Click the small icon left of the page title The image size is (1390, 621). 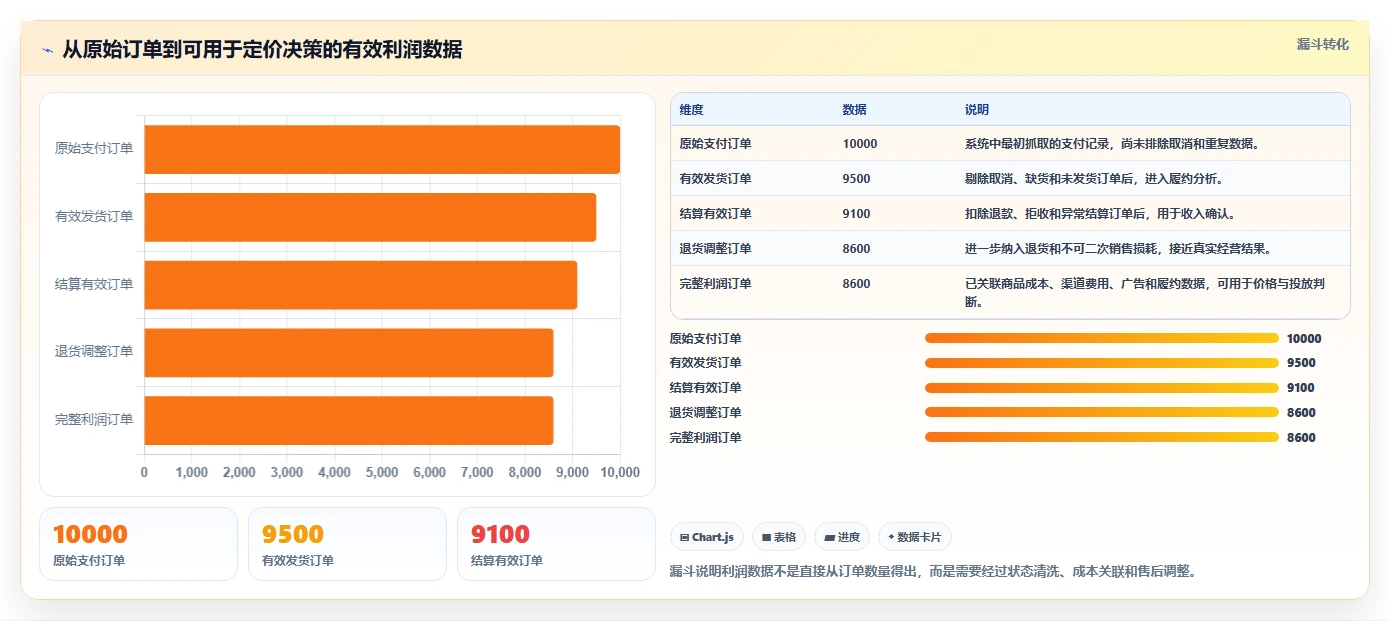coord(47,50)
